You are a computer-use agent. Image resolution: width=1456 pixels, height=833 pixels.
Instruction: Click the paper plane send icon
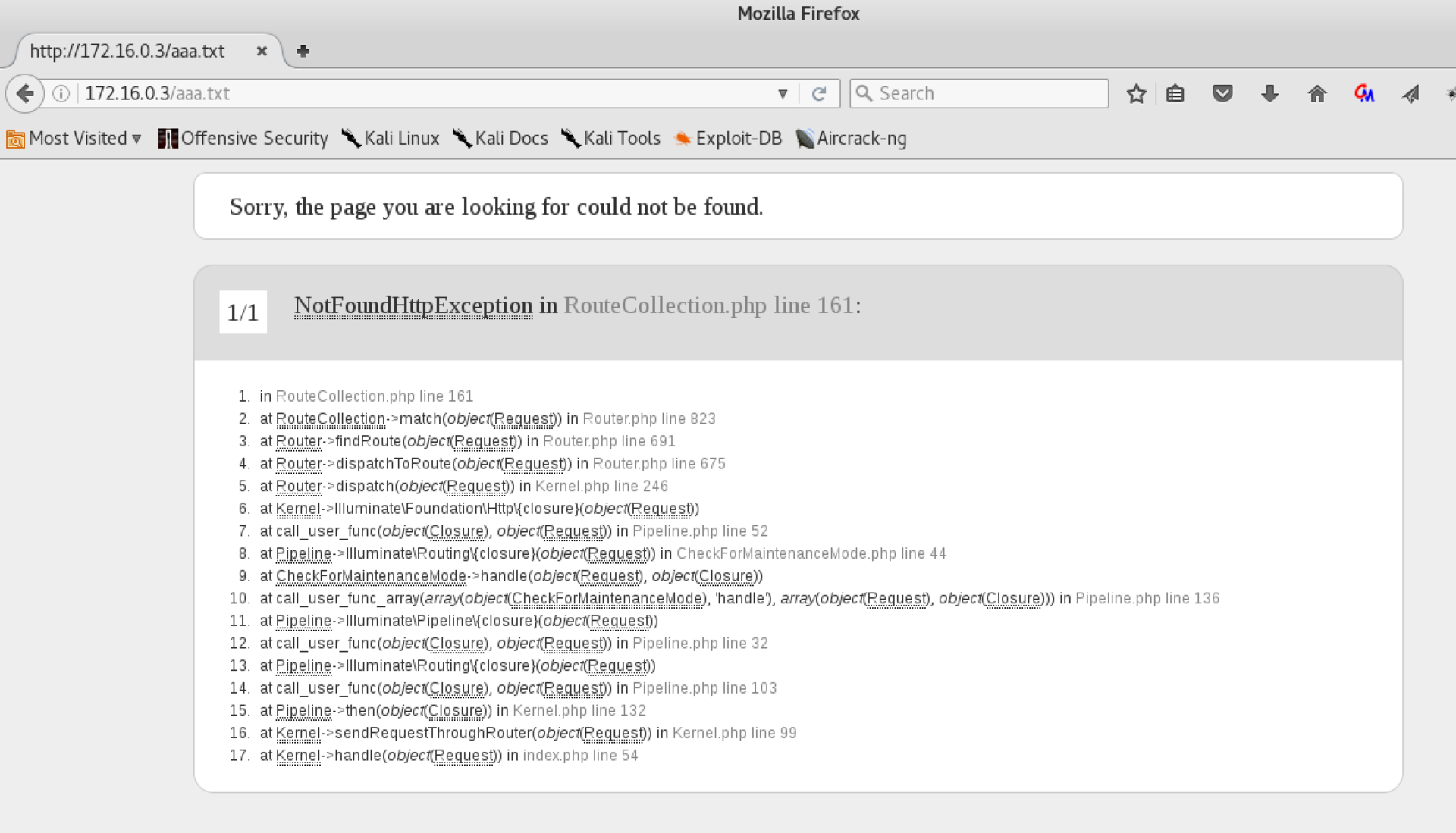pyautogui.click(x=1410, y=93)
